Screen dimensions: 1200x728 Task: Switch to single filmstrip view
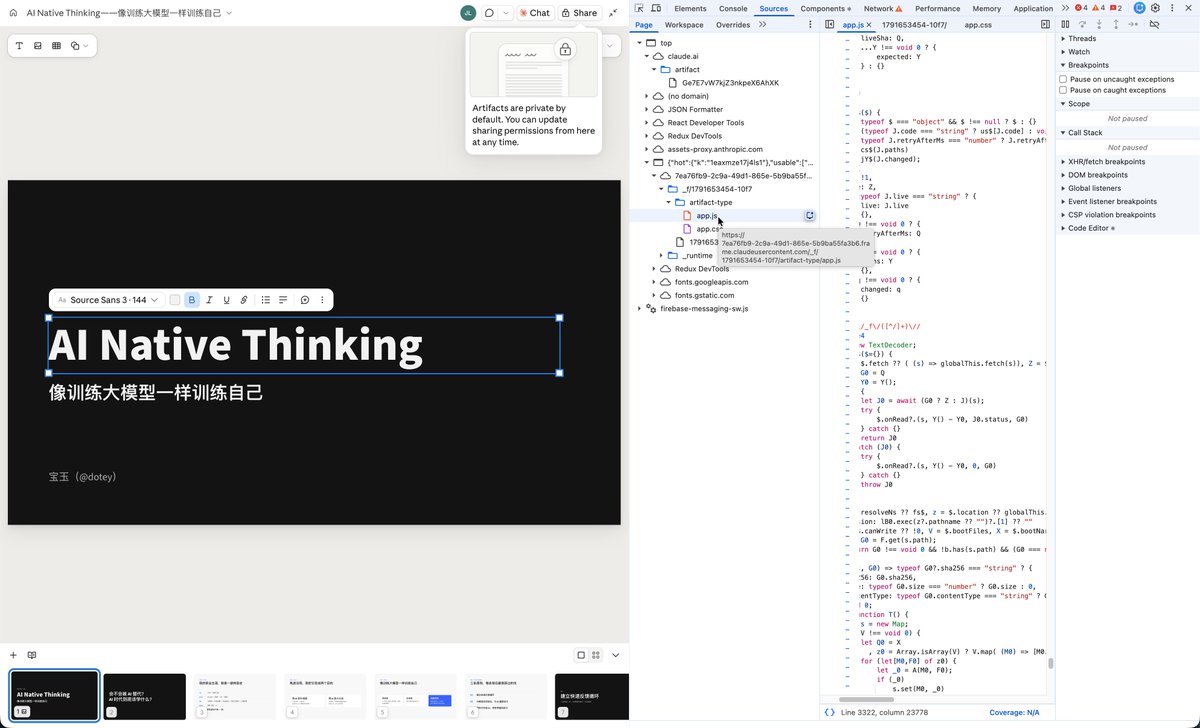point(581,655)
